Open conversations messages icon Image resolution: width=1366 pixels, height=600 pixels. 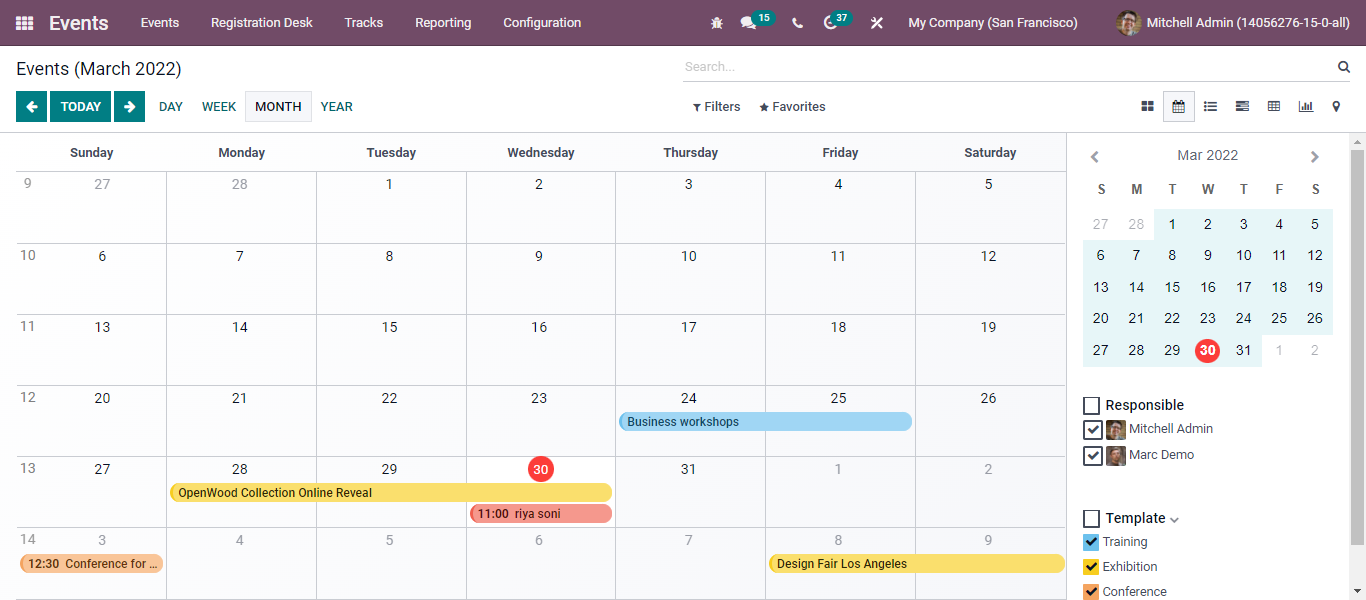pos(748,23)
